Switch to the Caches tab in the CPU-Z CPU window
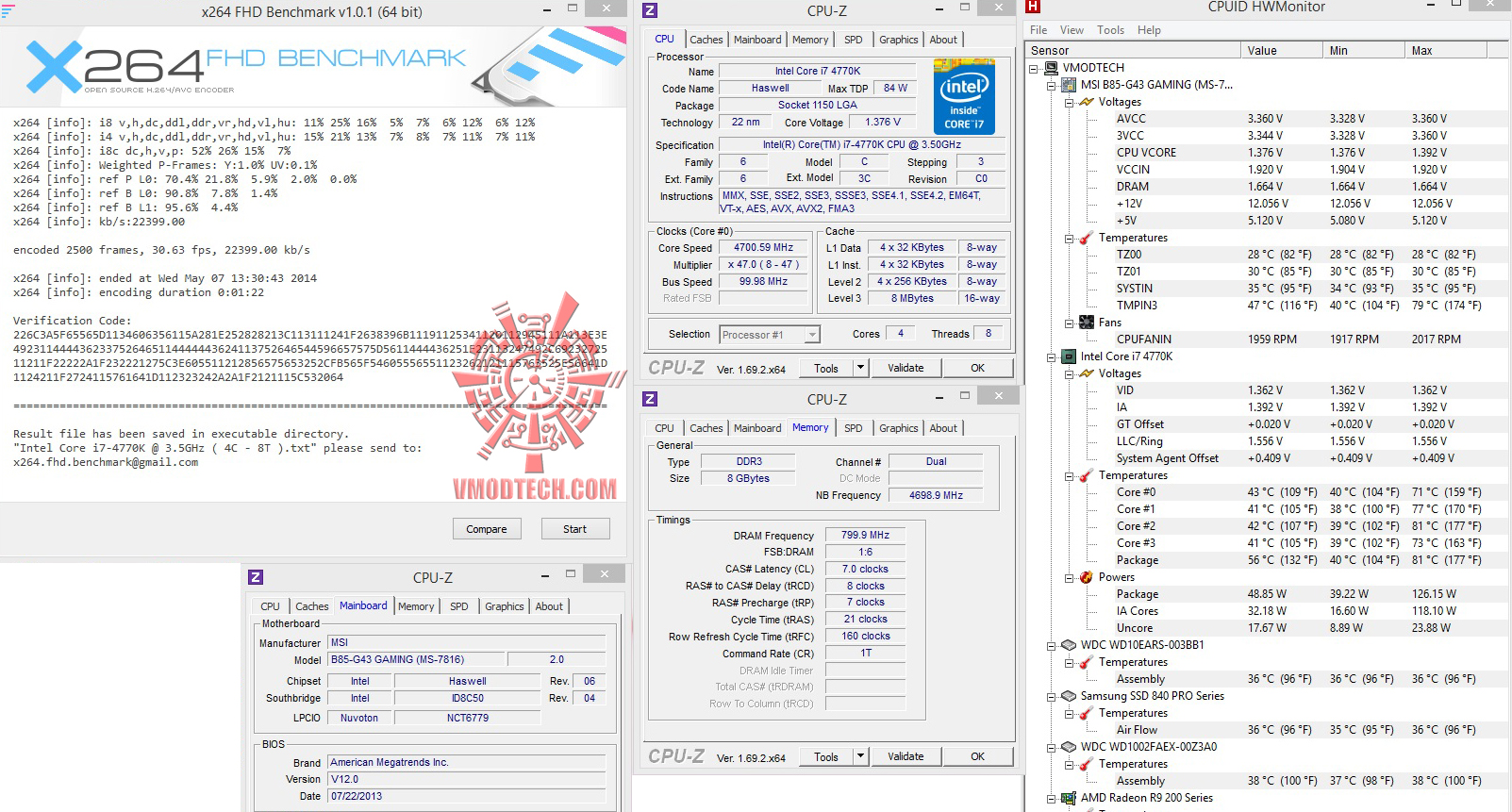1512x812 pixels. [x=706, y=40]
